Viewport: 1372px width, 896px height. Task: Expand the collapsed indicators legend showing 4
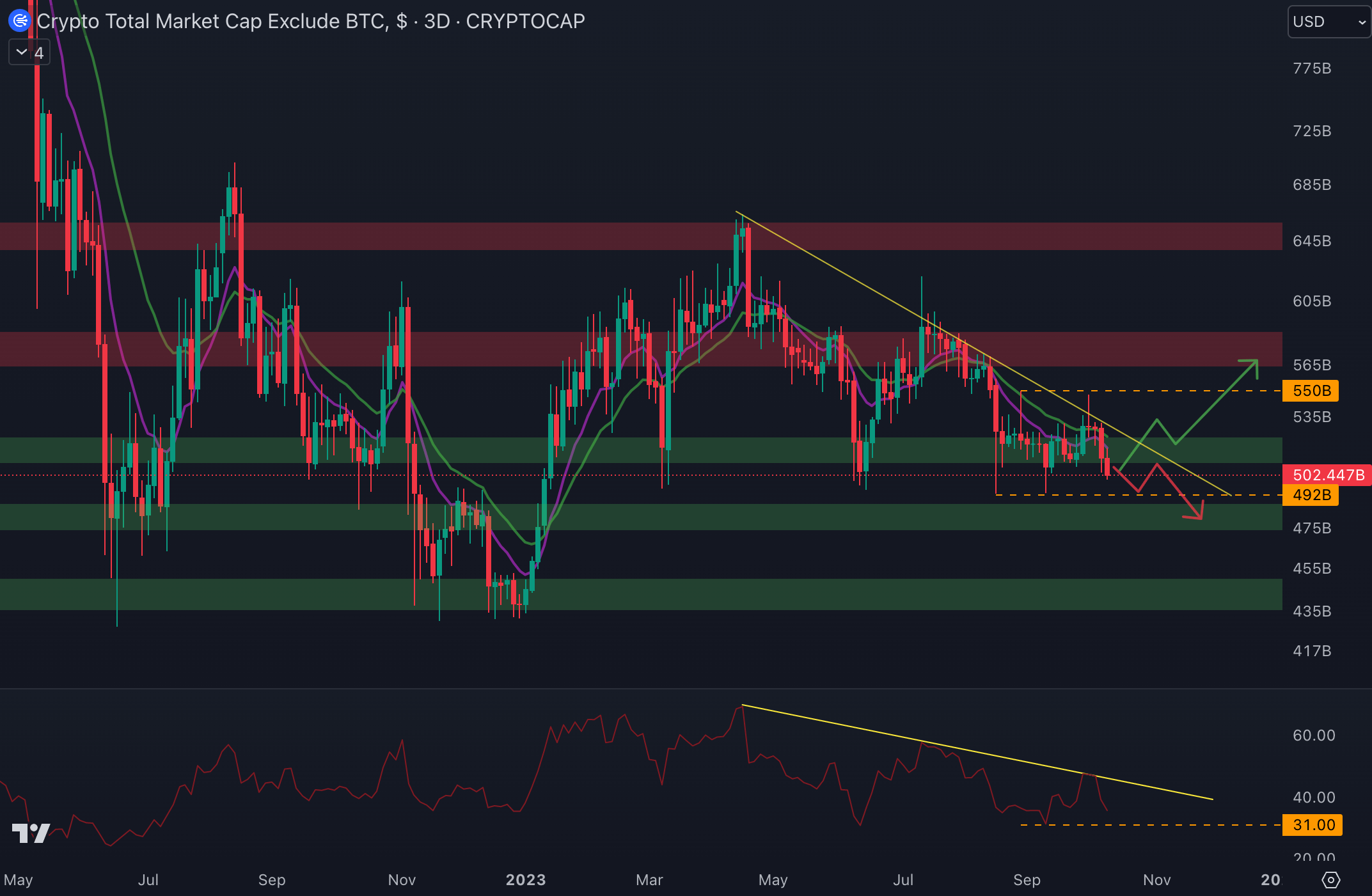29,52
